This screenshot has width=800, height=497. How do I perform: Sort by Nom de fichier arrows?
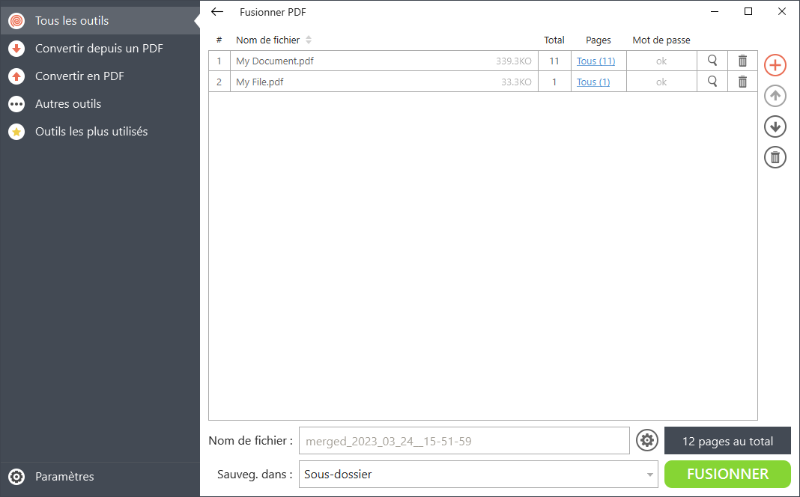tap(308, 40)
